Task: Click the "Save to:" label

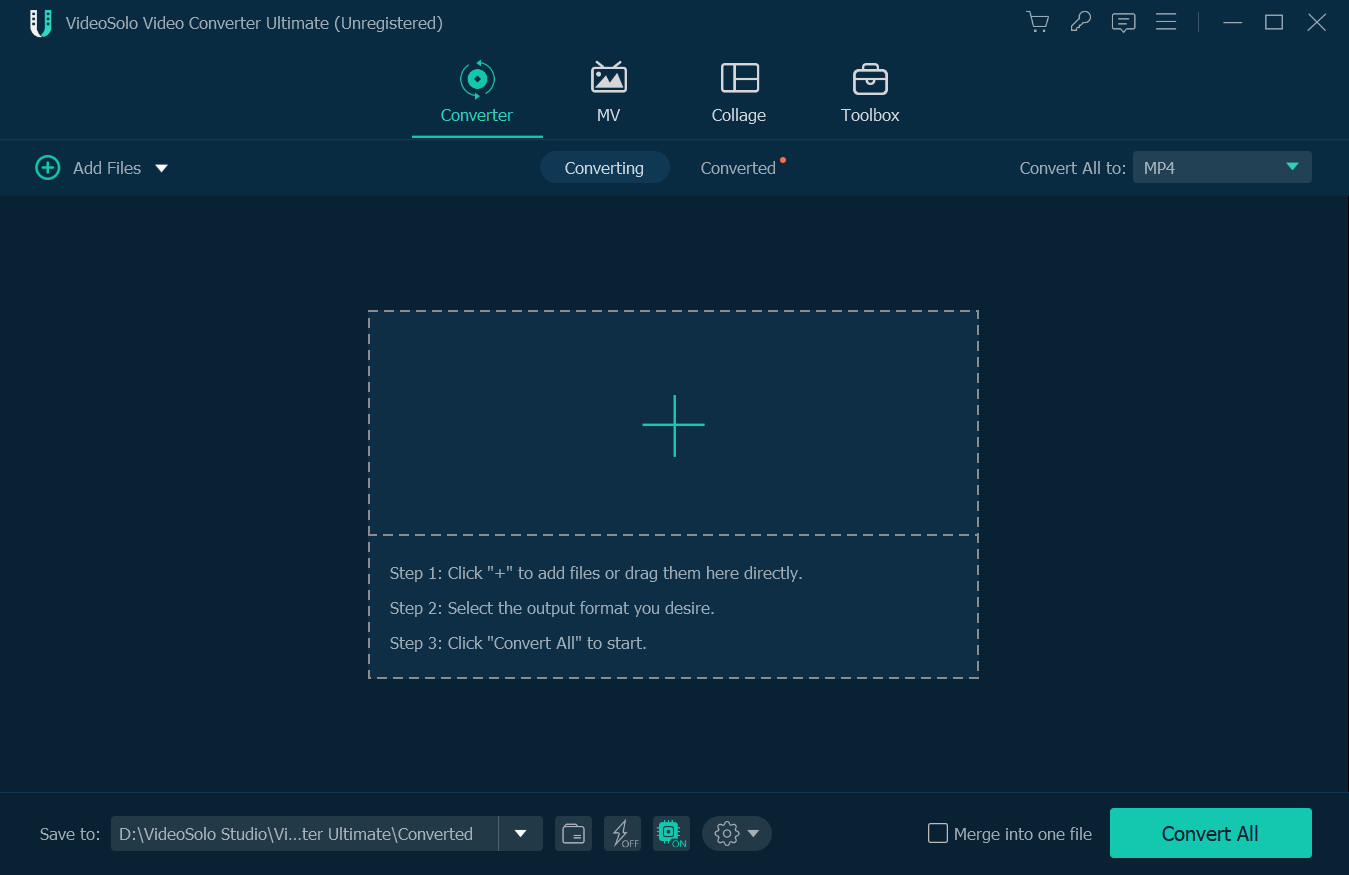Action: [x=70, y=834]
